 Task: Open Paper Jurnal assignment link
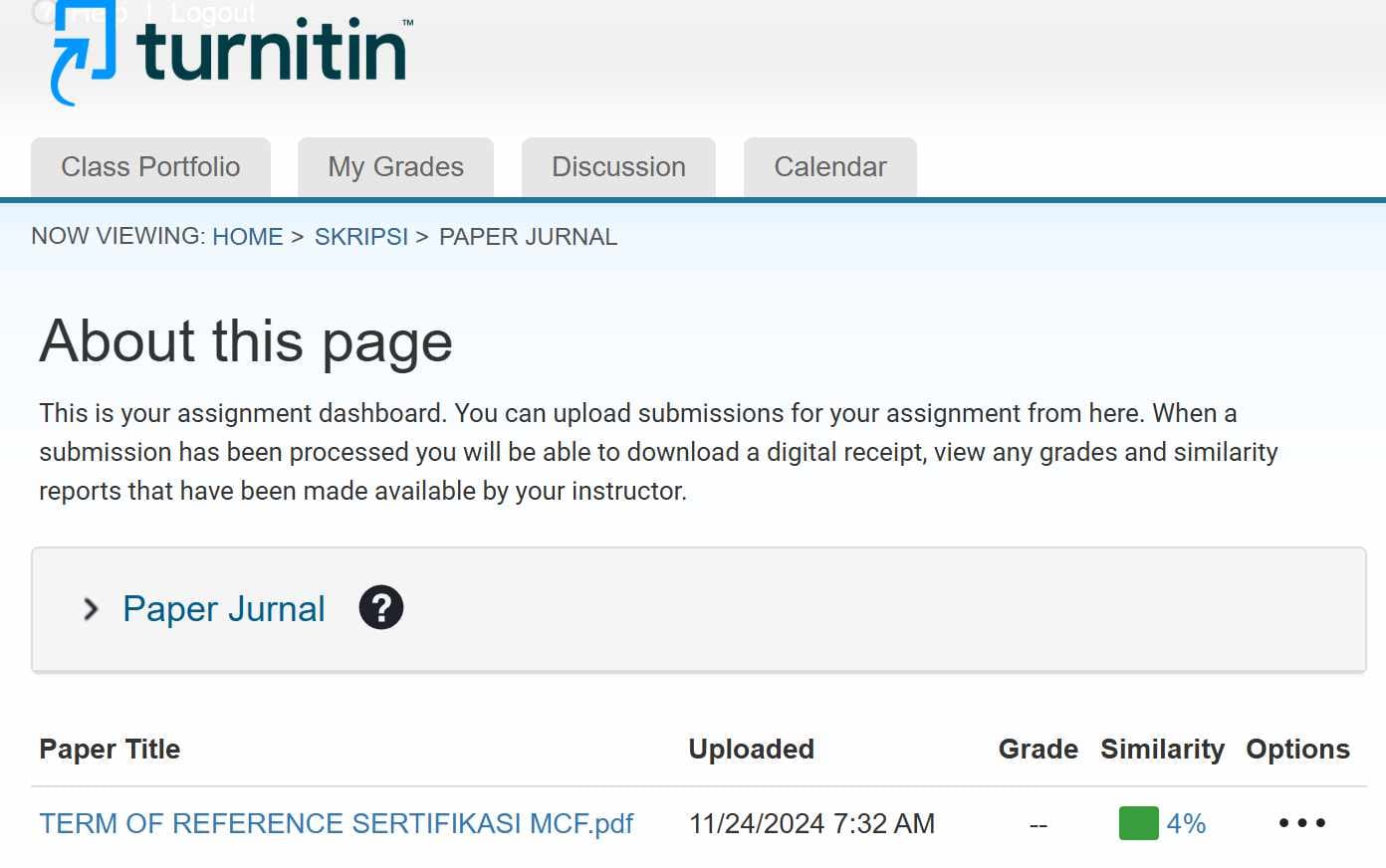coord(224,609)
